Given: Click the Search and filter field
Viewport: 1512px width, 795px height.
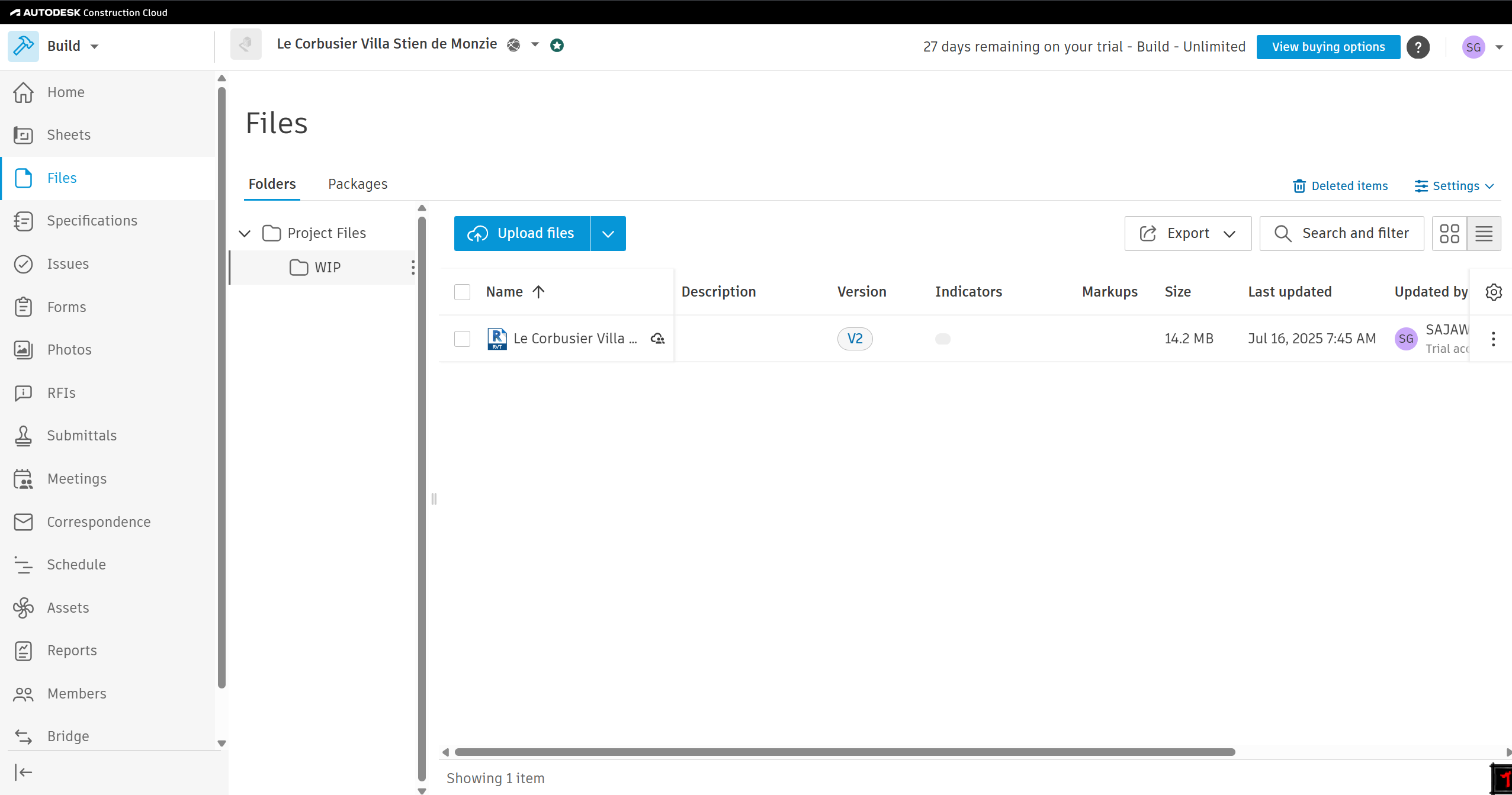Looking at the screenshot, I should [1341, 233].
